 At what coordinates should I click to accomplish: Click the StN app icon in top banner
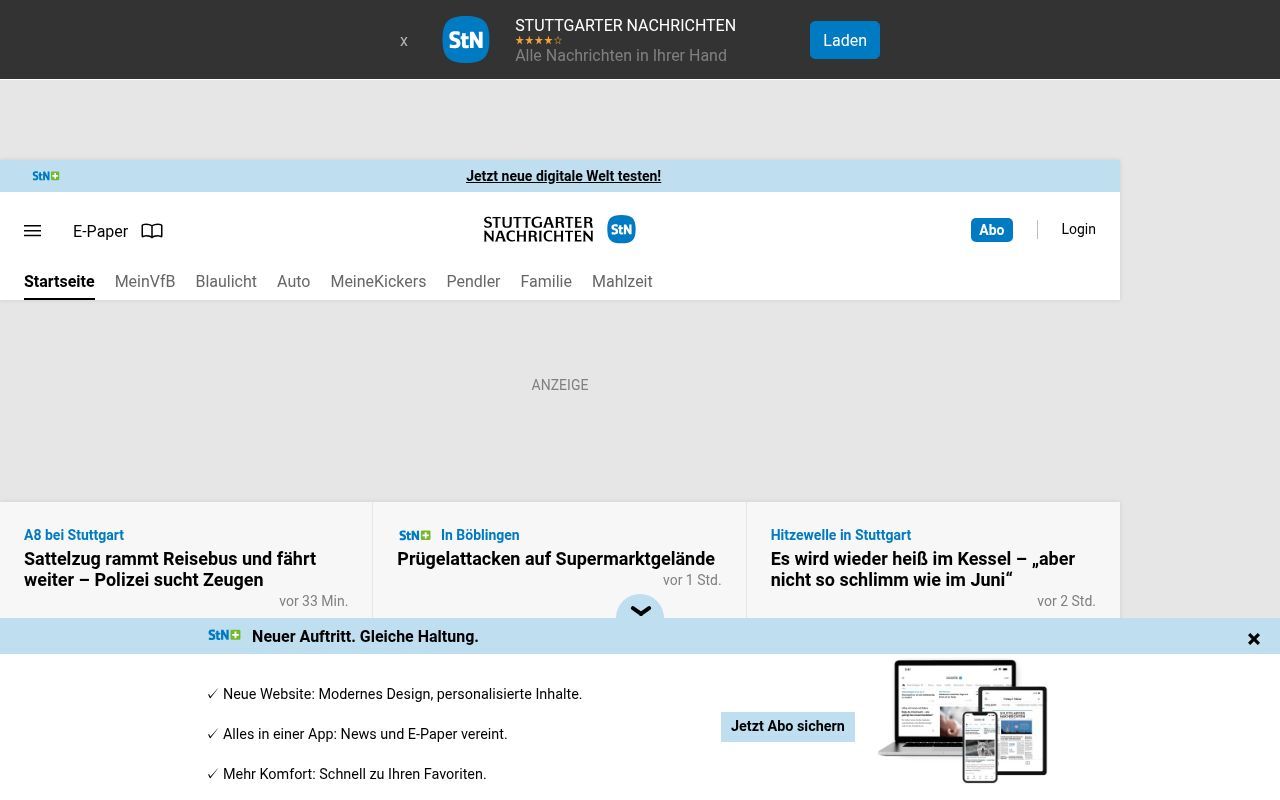point(466,40)
